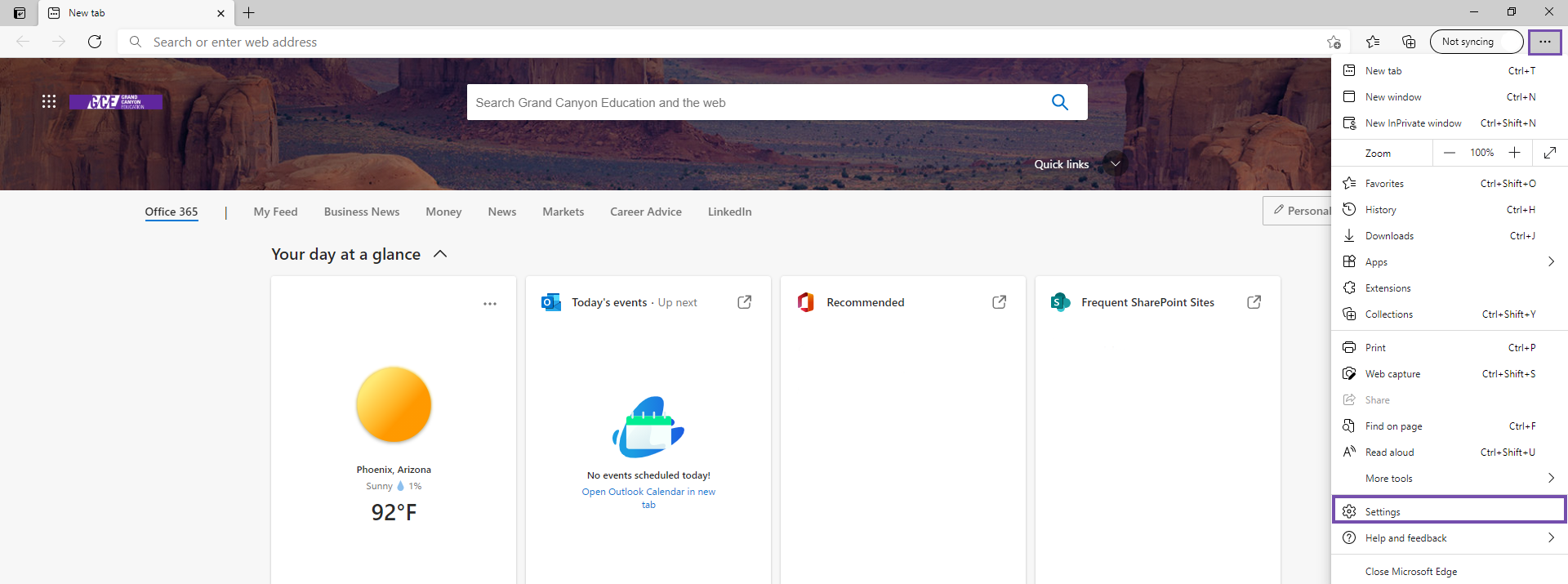Click the browser Back arrow
Image resolution: width=1568 pixels, height=584 pixels.
point(23,42)
